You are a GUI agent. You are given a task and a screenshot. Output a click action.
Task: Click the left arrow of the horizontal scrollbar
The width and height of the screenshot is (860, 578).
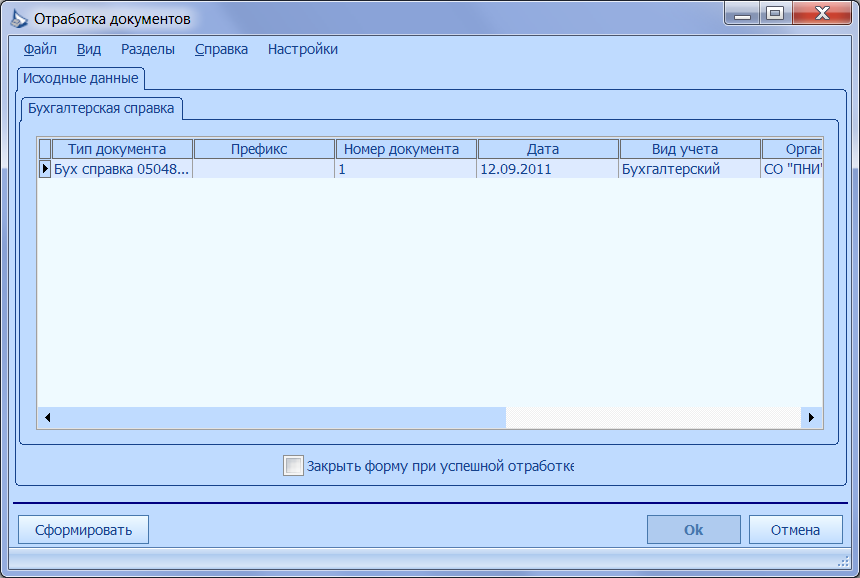48,418
